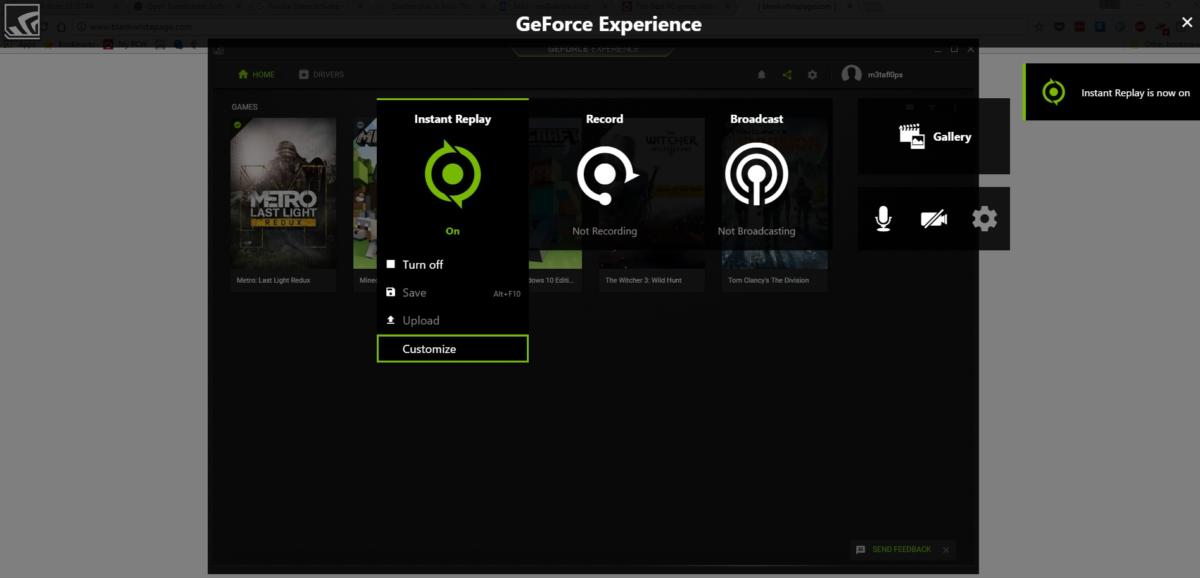
Task: Switch to DRIVERS tab in GeForce window
Action: coord(321,75)
